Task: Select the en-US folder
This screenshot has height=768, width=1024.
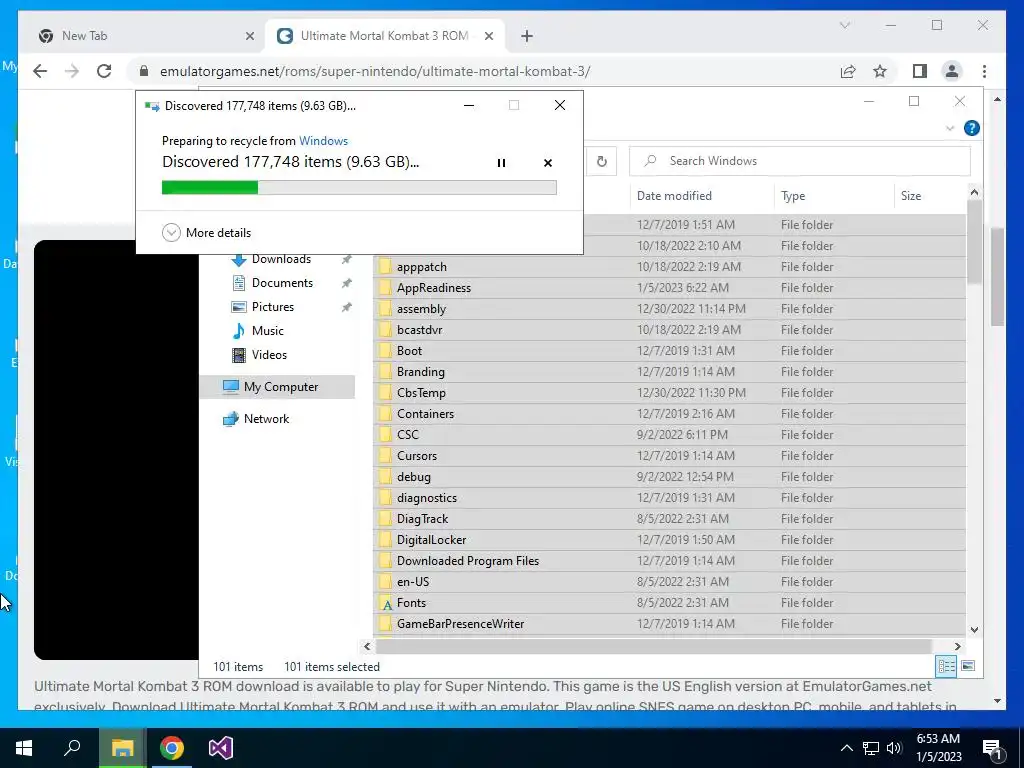Action: tap(669, 581)
